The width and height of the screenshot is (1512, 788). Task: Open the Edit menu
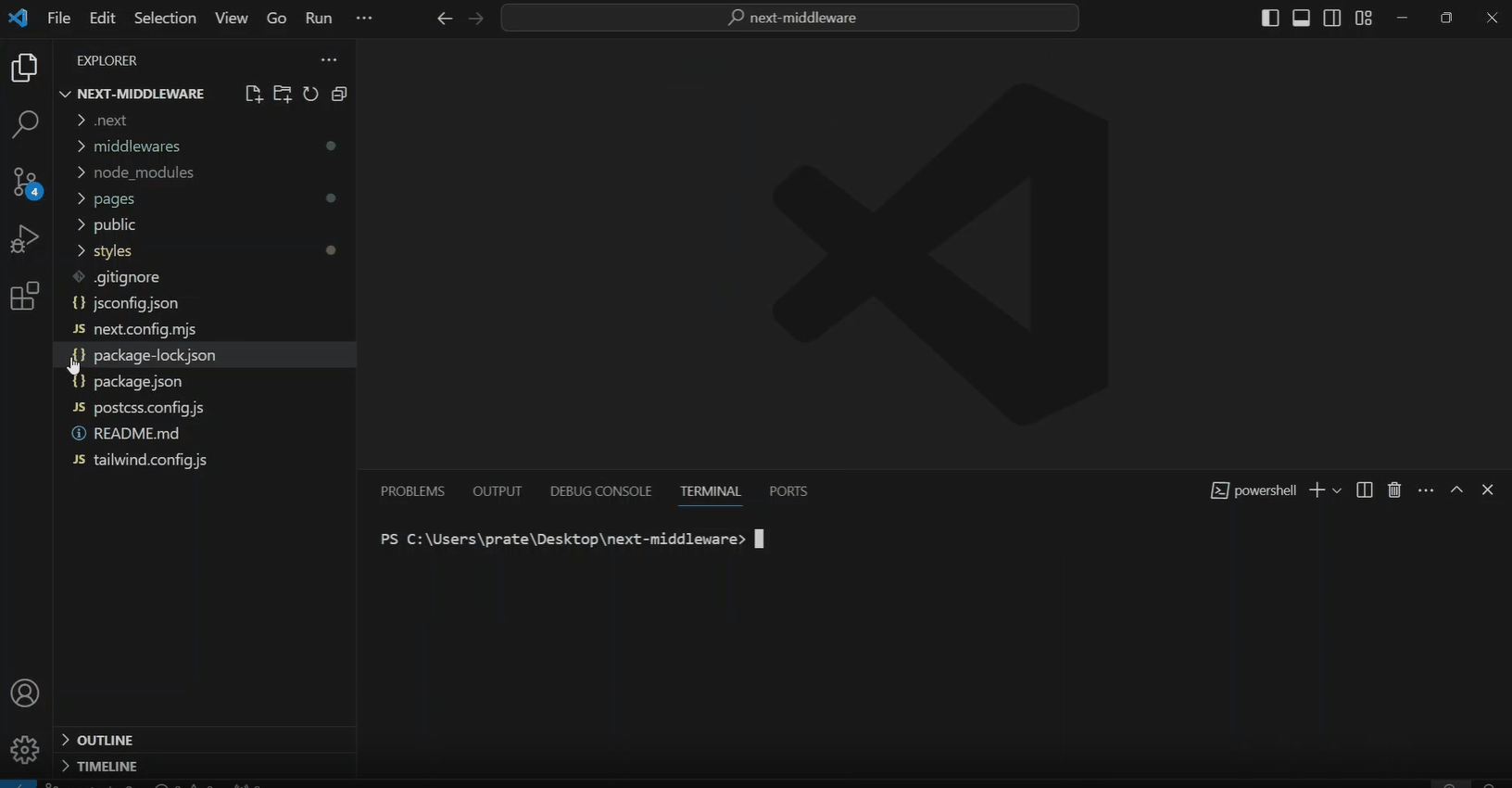pos(102,19)
